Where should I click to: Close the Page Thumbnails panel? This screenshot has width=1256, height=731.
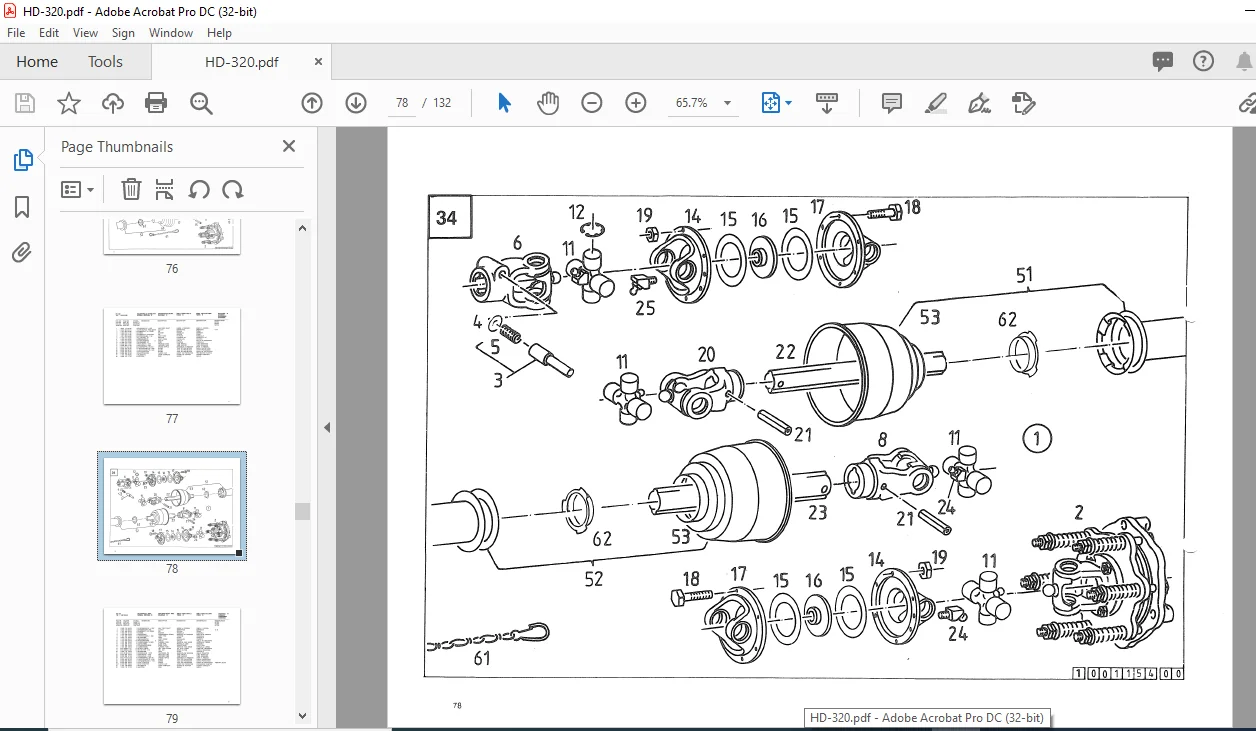point(289,146)
